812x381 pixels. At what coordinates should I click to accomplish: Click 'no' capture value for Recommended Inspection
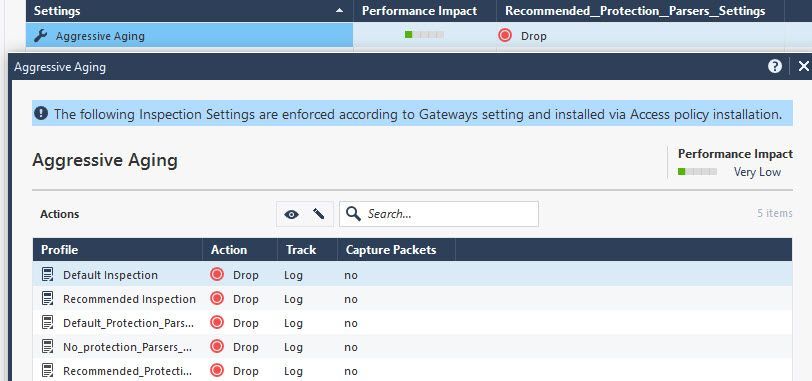tap(351, 299)
